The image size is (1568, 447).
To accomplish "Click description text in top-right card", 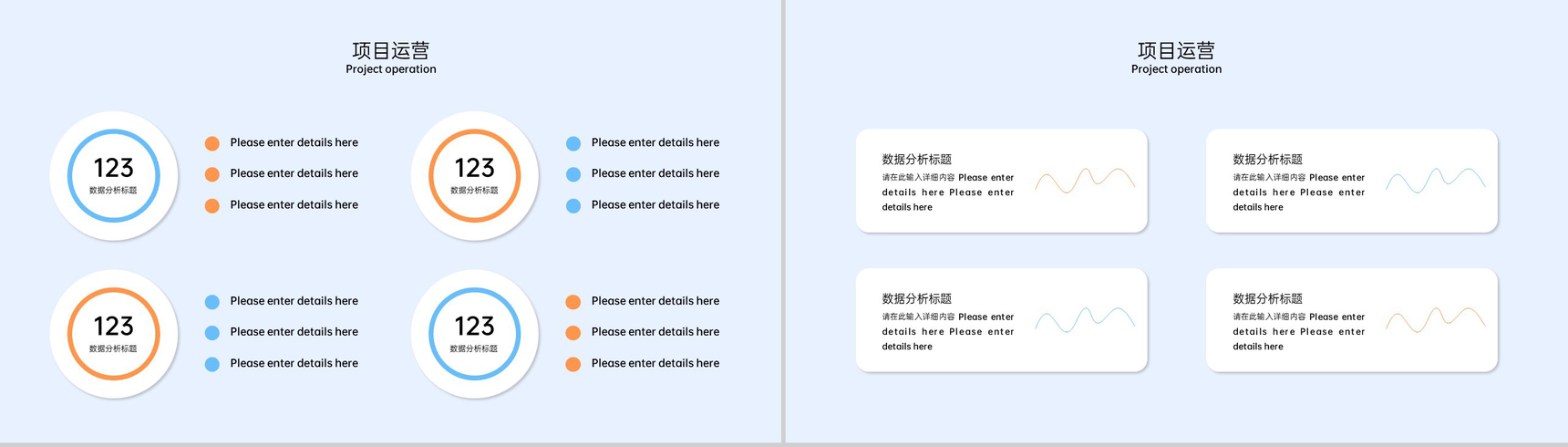I will pos(1299,192).
